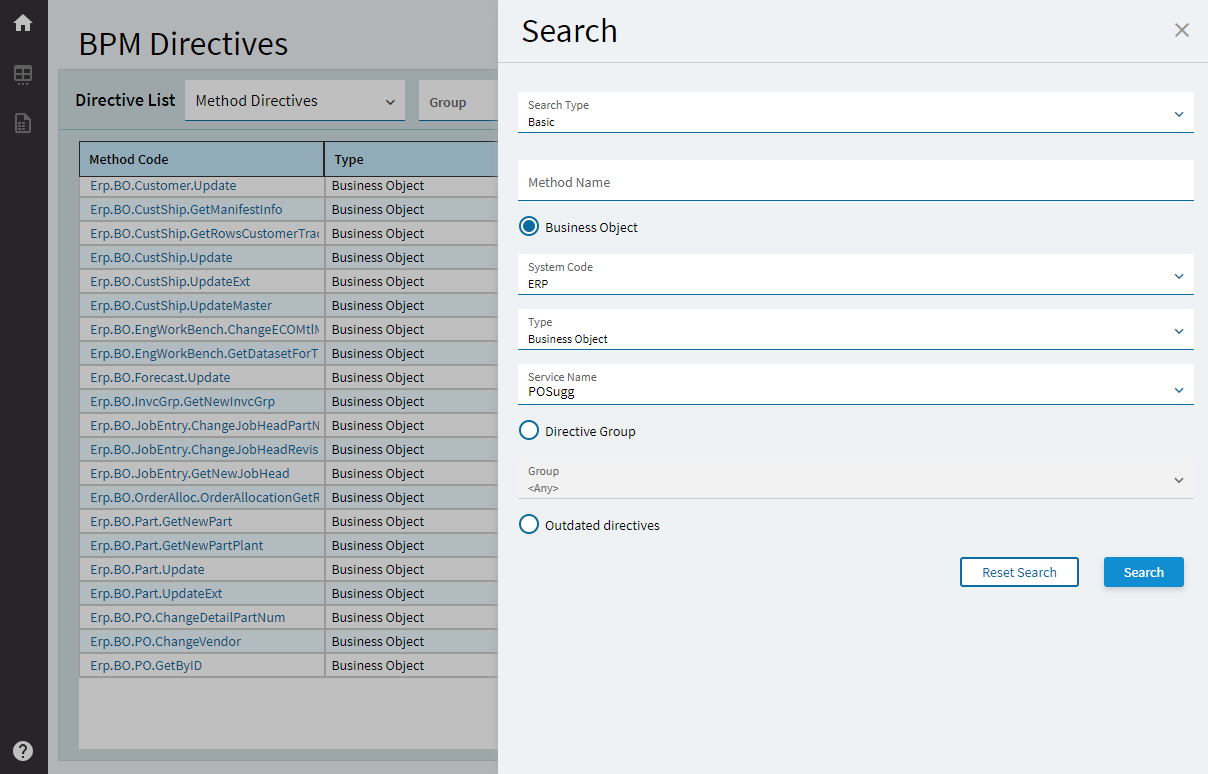Open Erp.BO.JobEntry.ChangeJobHeadRevis directive

coord(204,450)
